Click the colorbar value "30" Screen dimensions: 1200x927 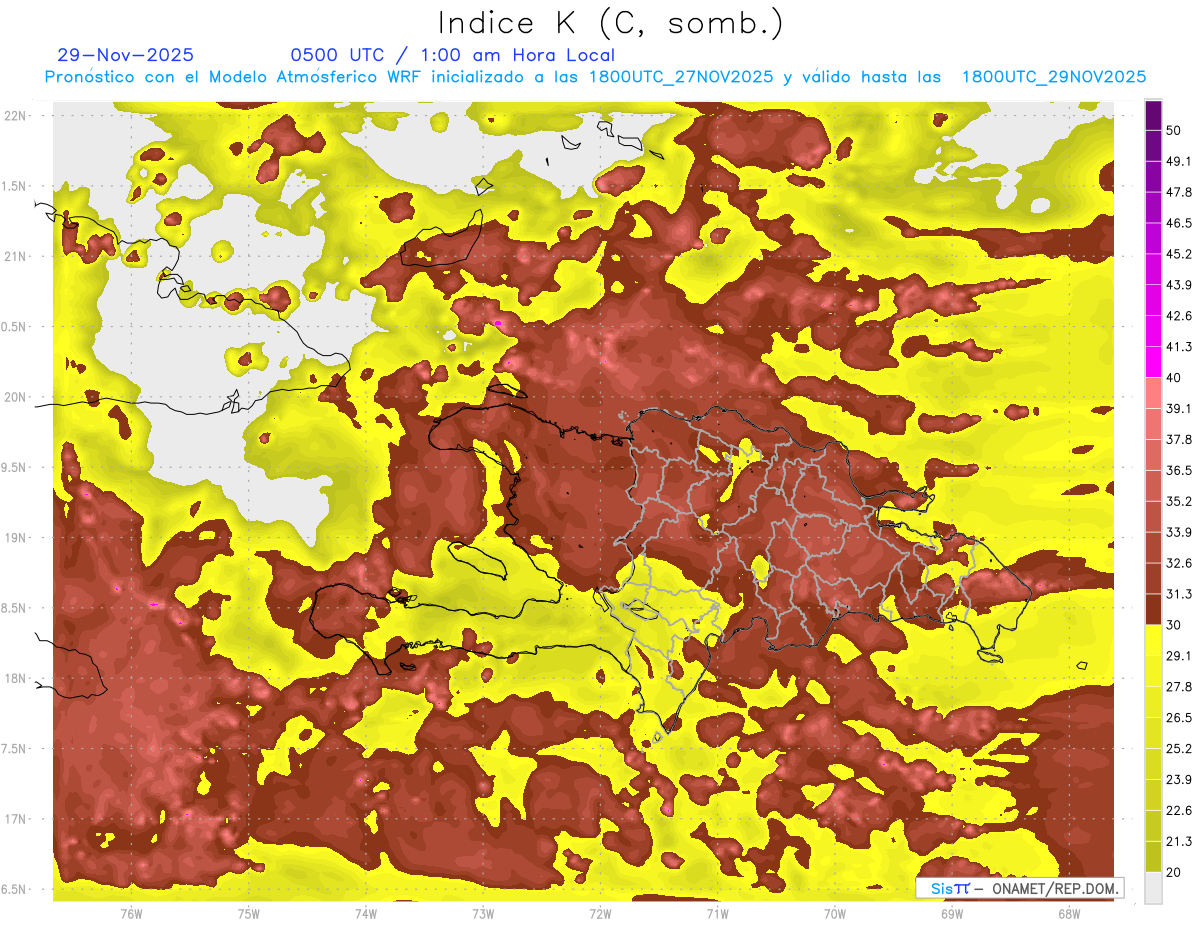click(1173, 624)
